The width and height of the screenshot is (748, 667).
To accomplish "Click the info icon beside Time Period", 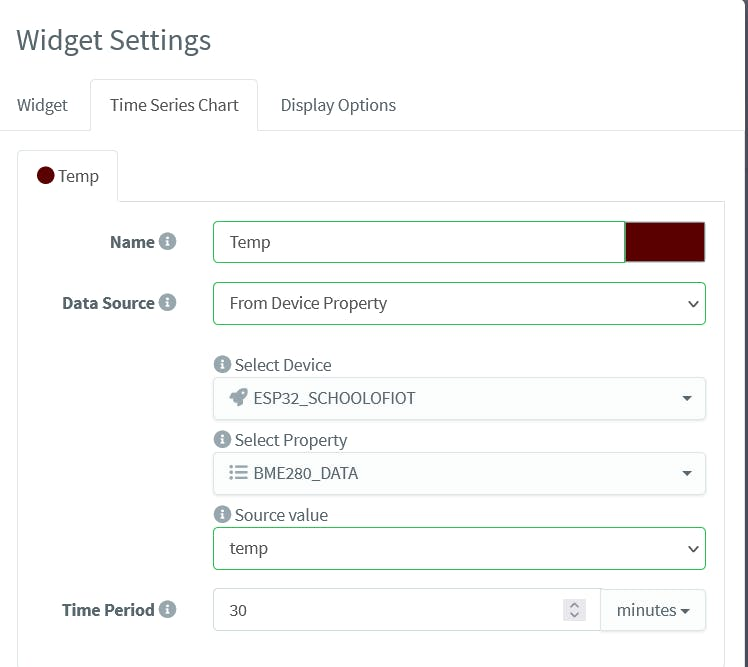I will click(x=167, y=609).
